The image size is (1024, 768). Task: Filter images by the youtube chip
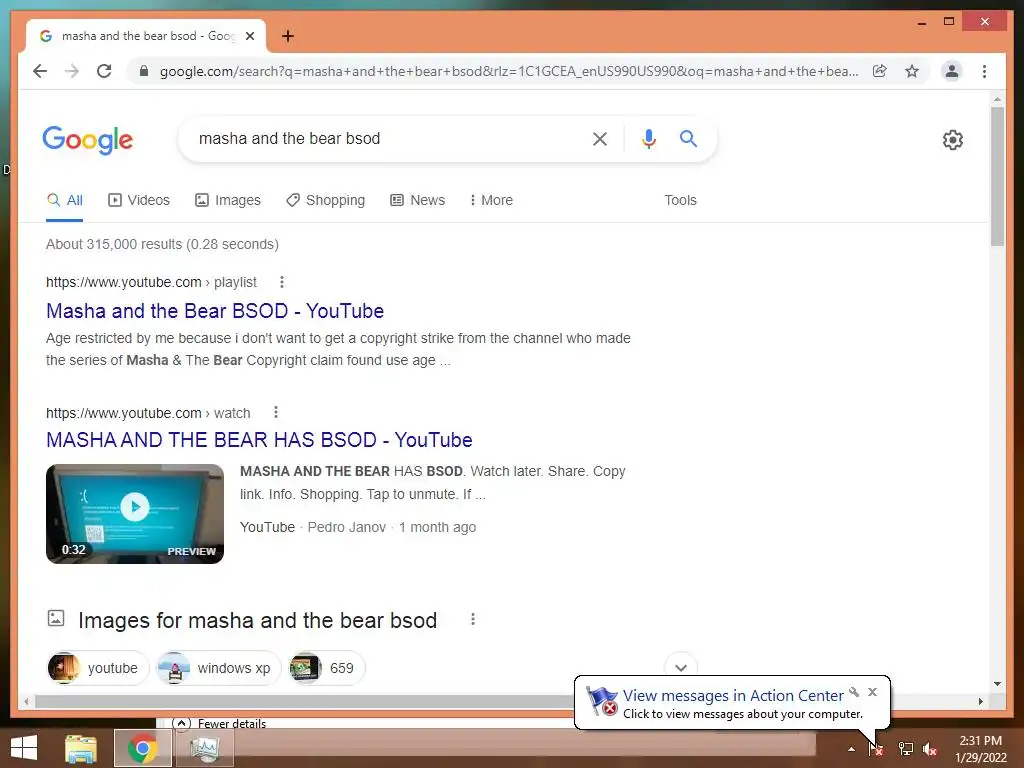click(x=97, y=668)
